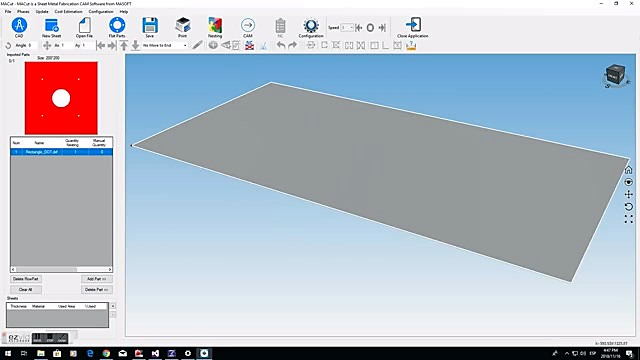The height and width of the screenshot is (360, 640).
Task: Click the Clear All button
Action: [x=26, y=289]
